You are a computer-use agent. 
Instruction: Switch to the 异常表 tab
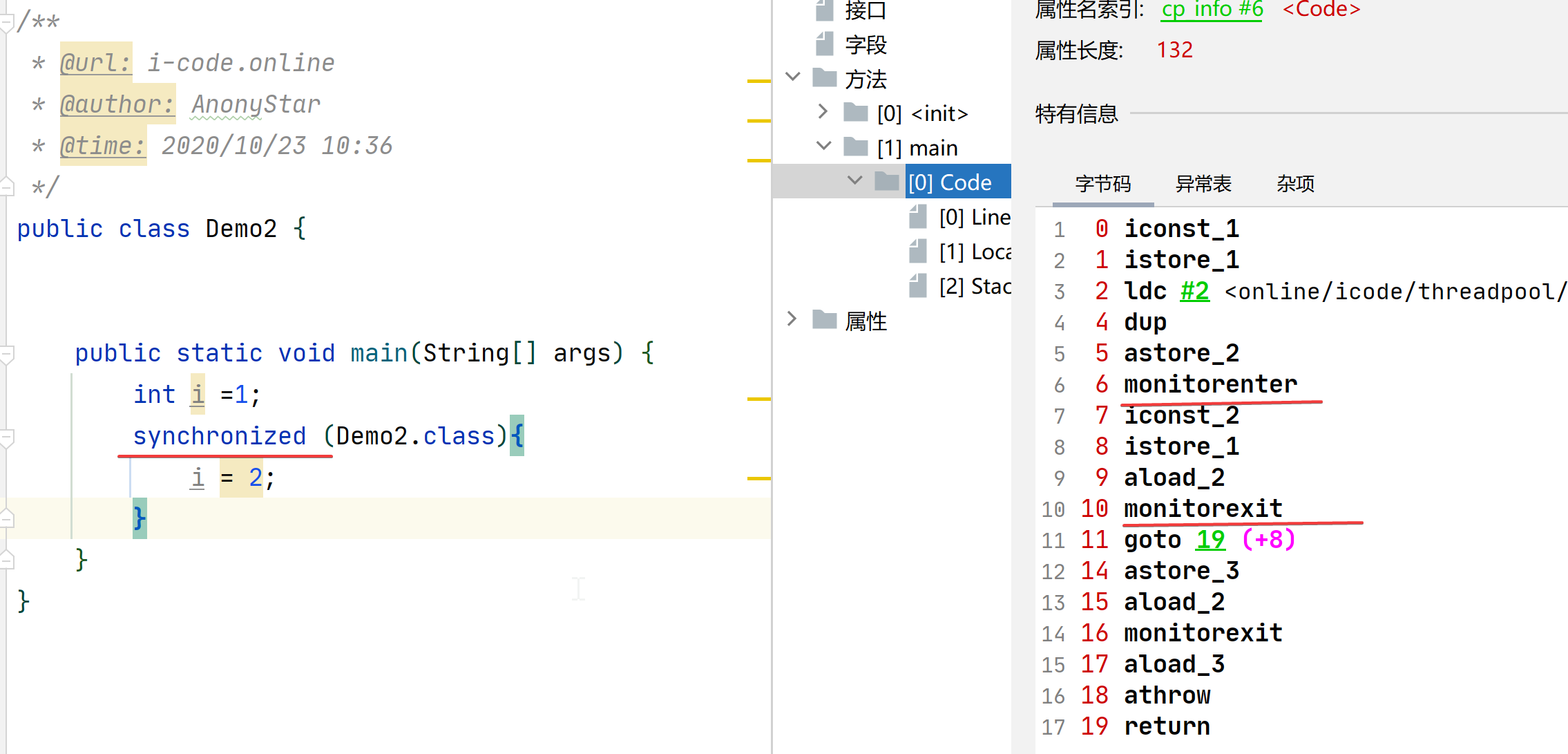(1203, 184)
